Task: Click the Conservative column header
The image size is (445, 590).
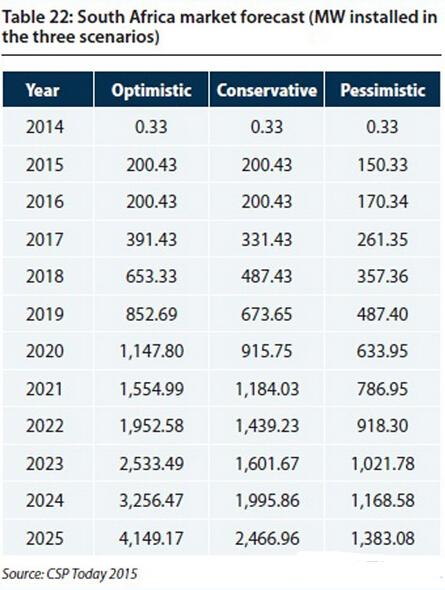Action: (x=267, y=89)
